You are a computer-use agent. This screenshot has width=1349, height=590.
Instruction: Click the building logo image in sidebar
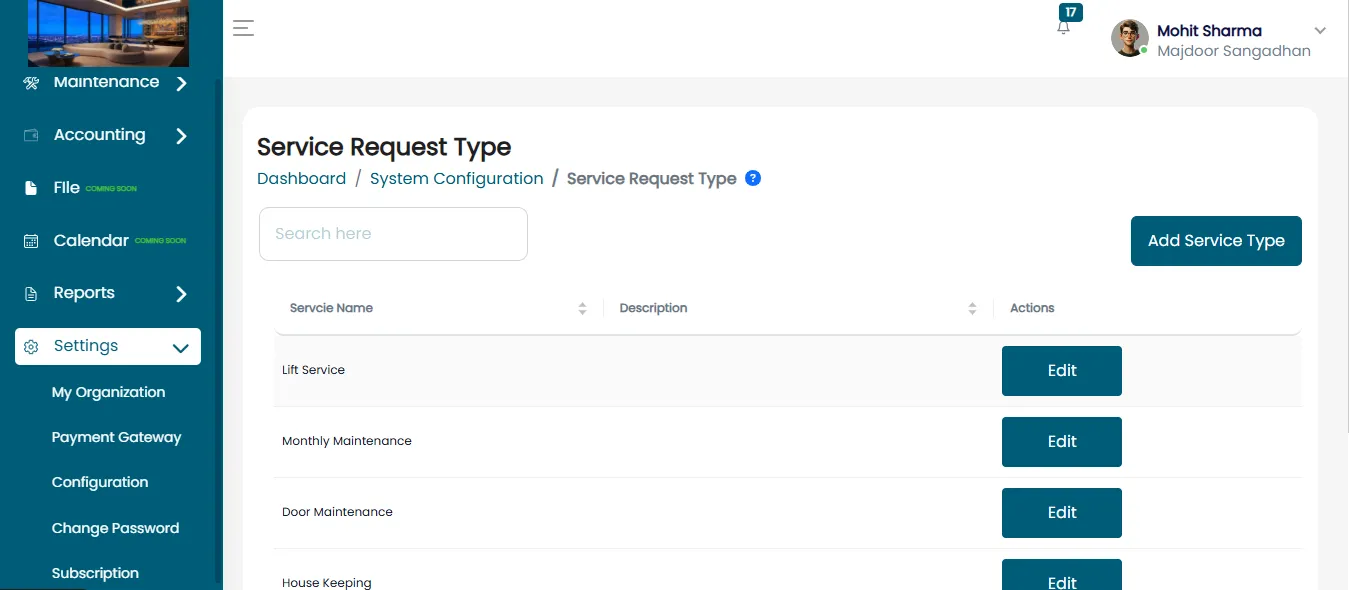108,33
